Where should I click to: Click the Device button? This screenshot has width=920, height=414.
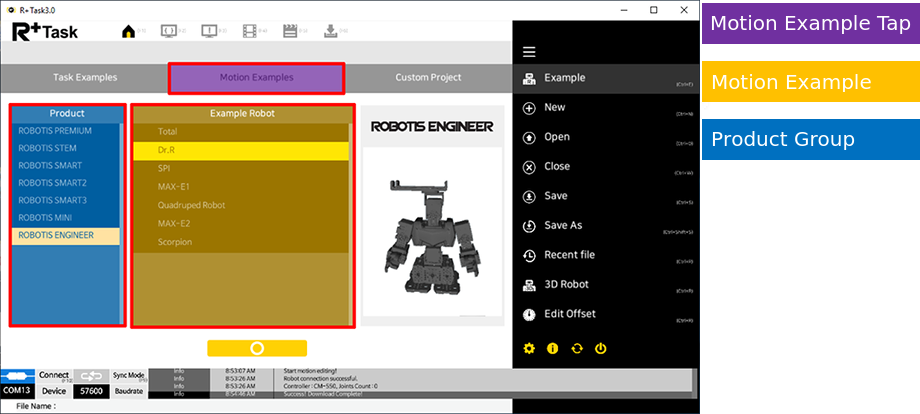(55, 391)
